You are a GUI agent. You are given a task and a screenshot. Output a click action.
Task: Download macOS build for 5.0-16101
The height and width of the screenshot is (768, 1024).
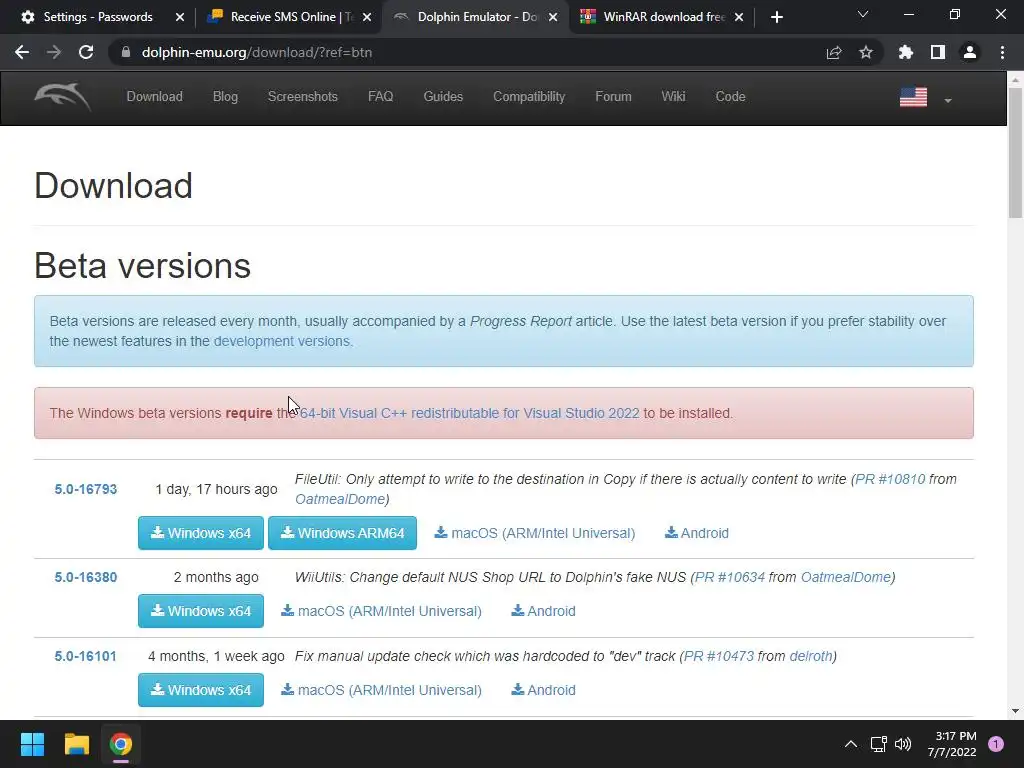tap(381, 690)
